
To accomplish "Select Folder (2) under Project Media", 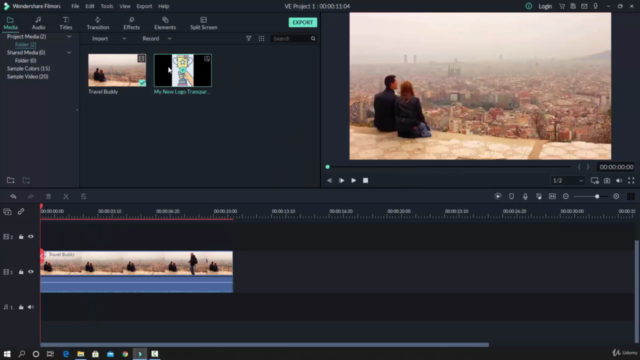I will [25, 44].
